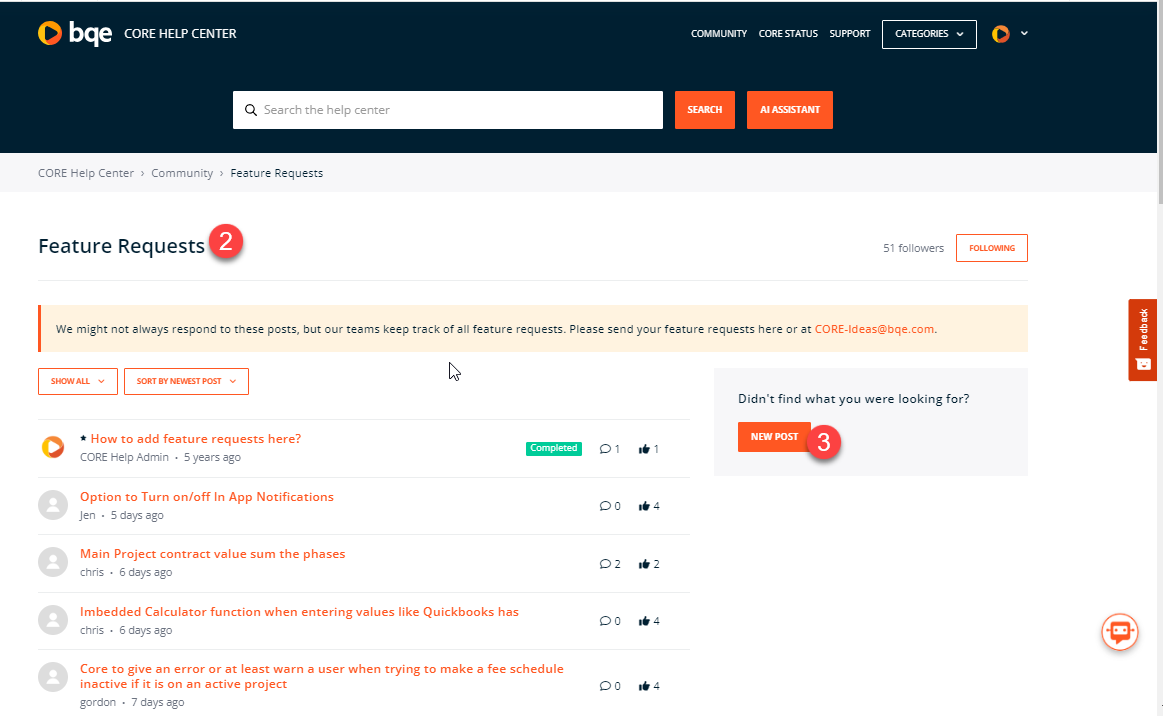This screenshot has height=716, width=1163.
Task: Navigate to Community breadcrumb
Action: (x=182, y=173)
